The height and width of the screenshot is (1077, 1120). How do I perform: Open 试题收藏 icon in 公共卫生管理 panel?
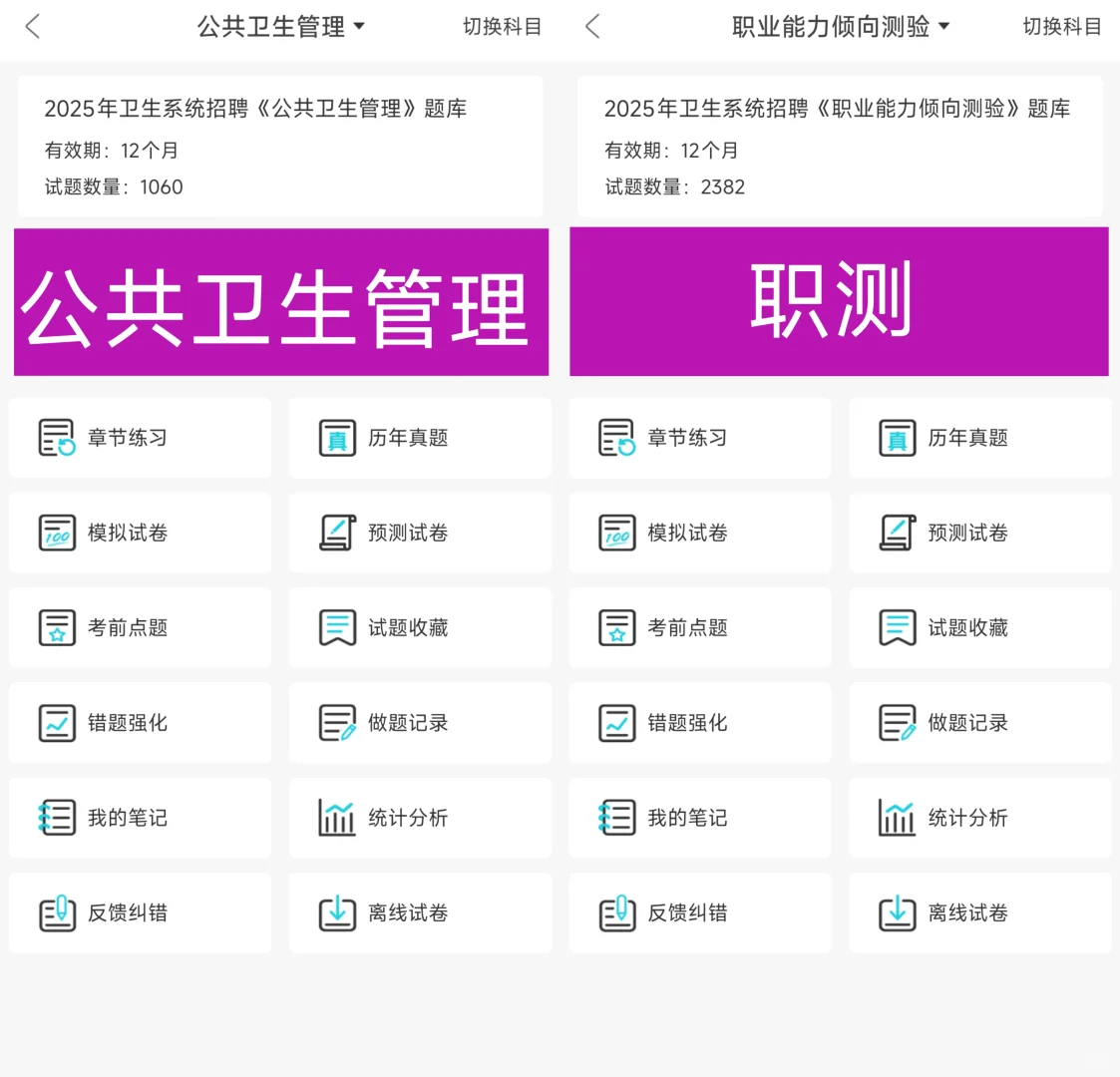(337, 628)
